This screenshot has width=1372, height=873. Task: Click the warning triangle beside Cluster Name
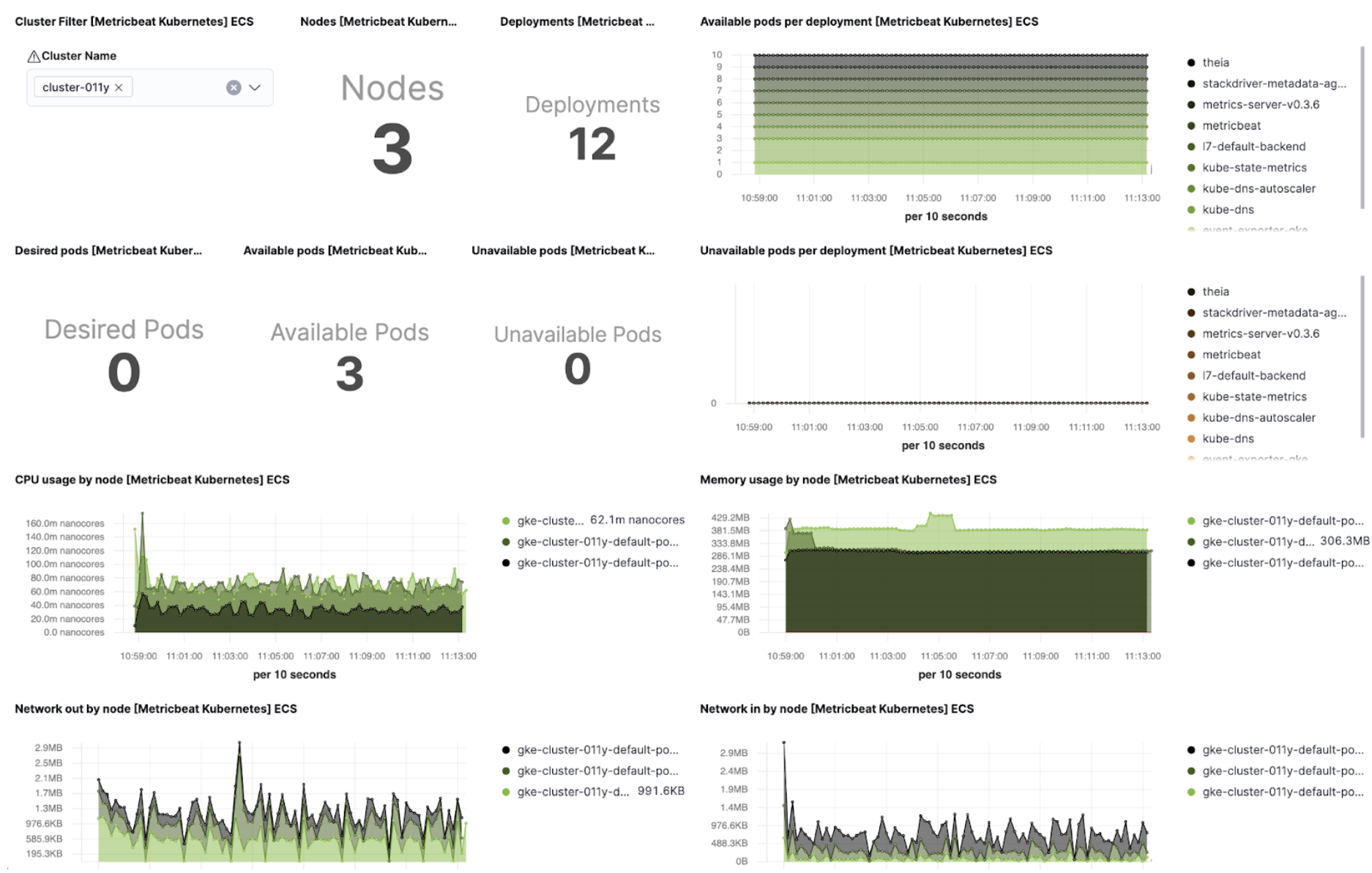tap(34, 56)
